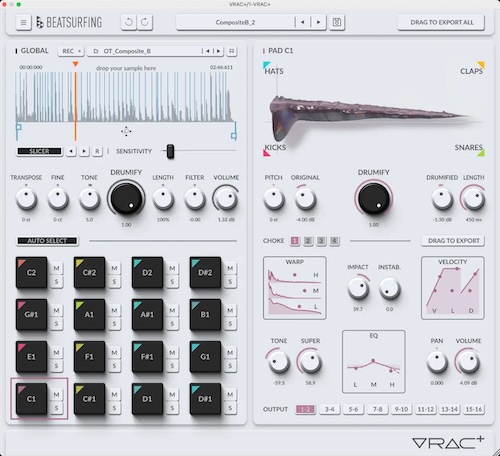Go to previous preset arrow beside CompositeB_2
The height and width of the screenshot is (456, 500).
(303, 22)
